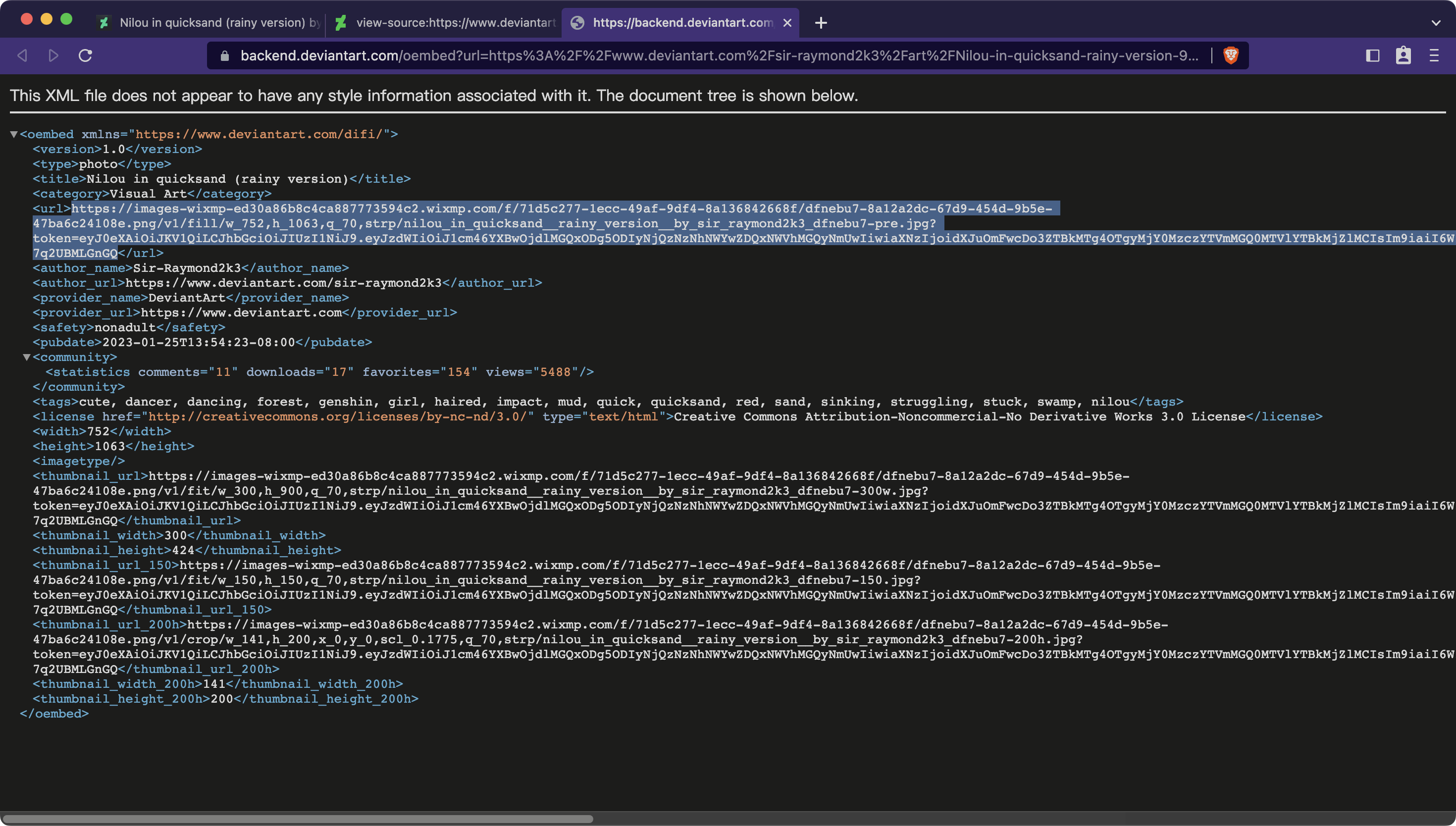The width and height of the screenshot is (1456, 826).
Task: Open a new tab with plus button
Action: point(821,23)
